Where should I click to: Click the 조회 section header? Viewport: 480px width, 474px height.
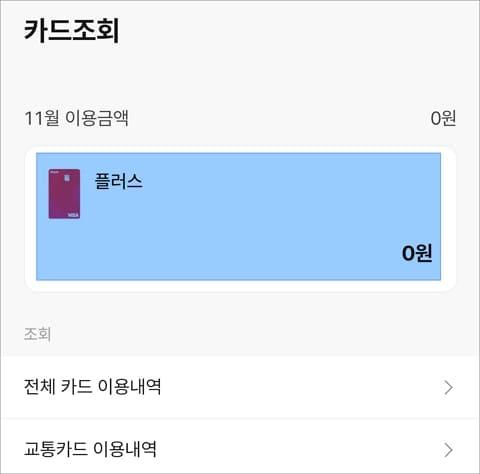[x=37, y=334]
